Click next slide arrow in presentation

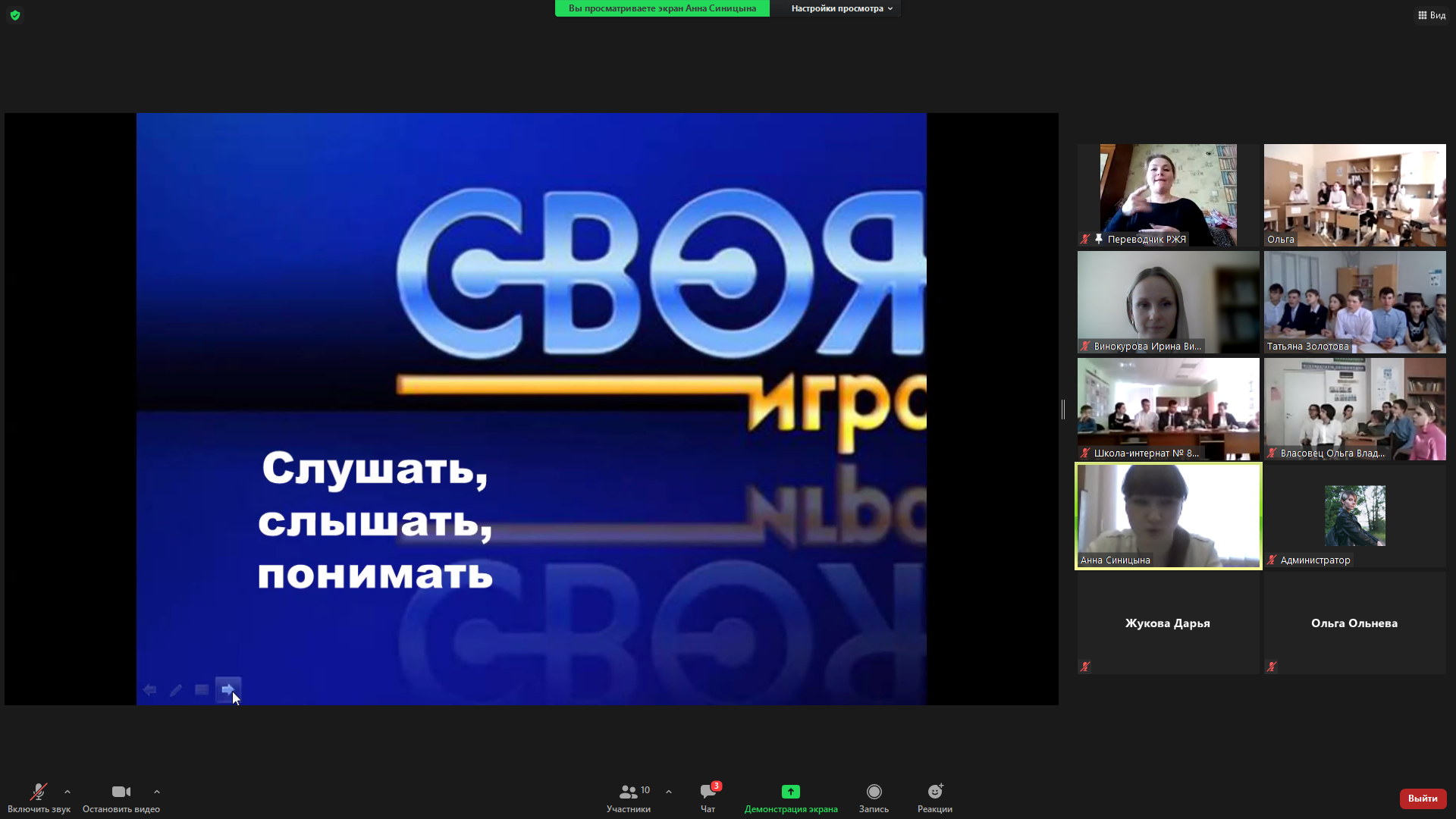(x=227, y=689)
